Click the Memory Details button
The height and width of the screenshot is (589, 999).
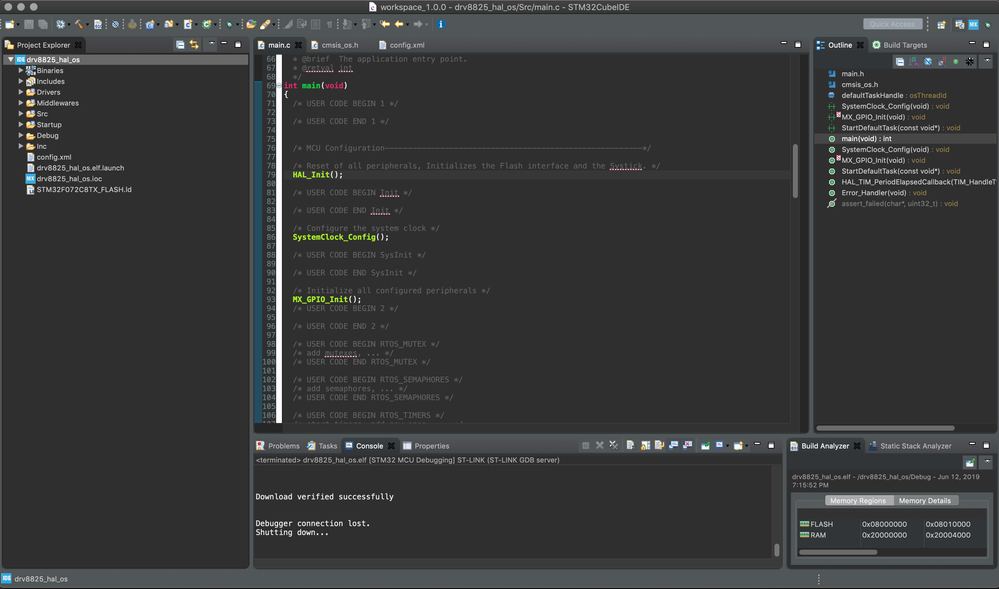pyautogui.click(x=924, y=500)
